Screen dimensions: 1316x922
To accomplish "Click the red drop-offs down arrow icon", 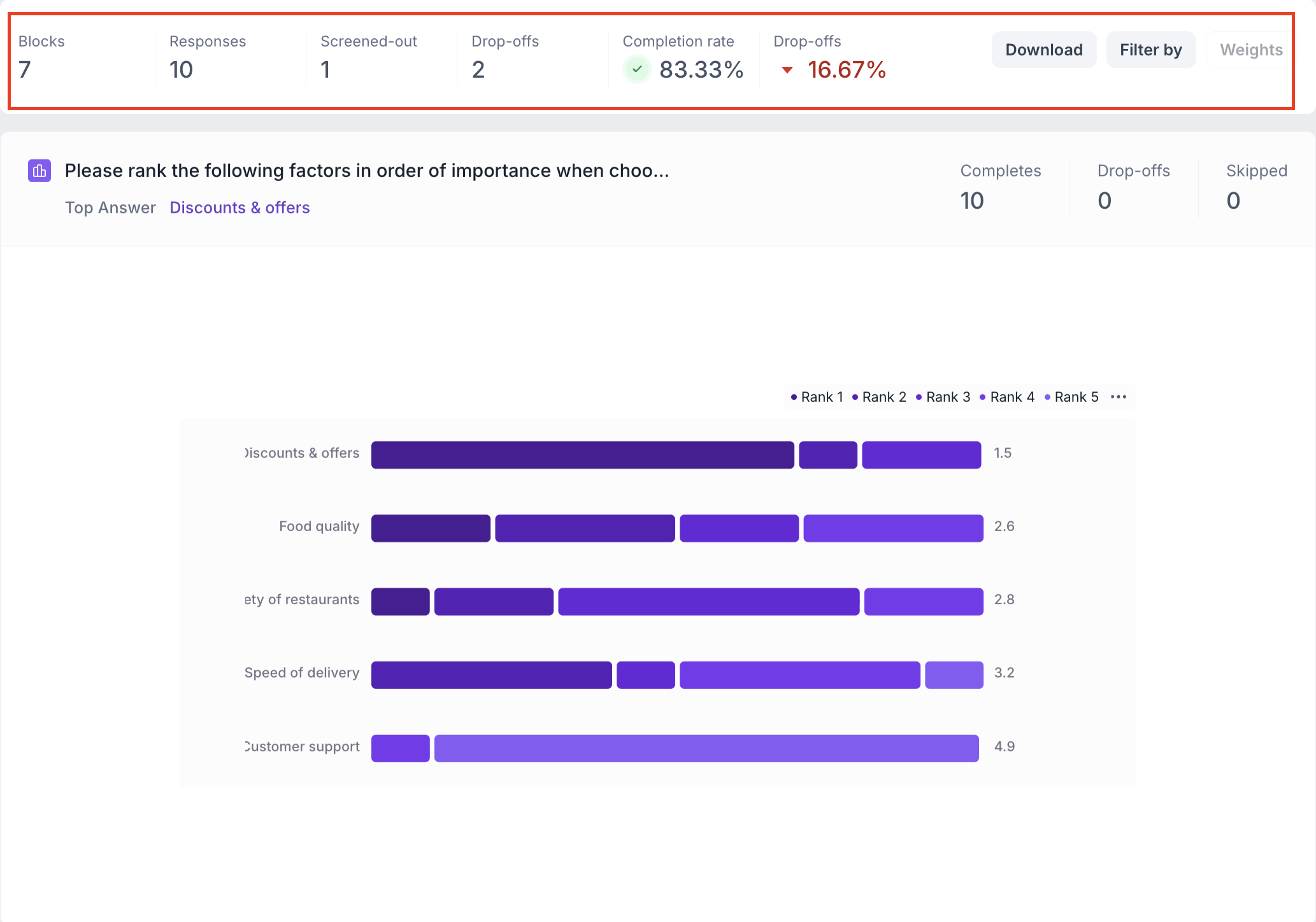I will [x=787, y=70].
